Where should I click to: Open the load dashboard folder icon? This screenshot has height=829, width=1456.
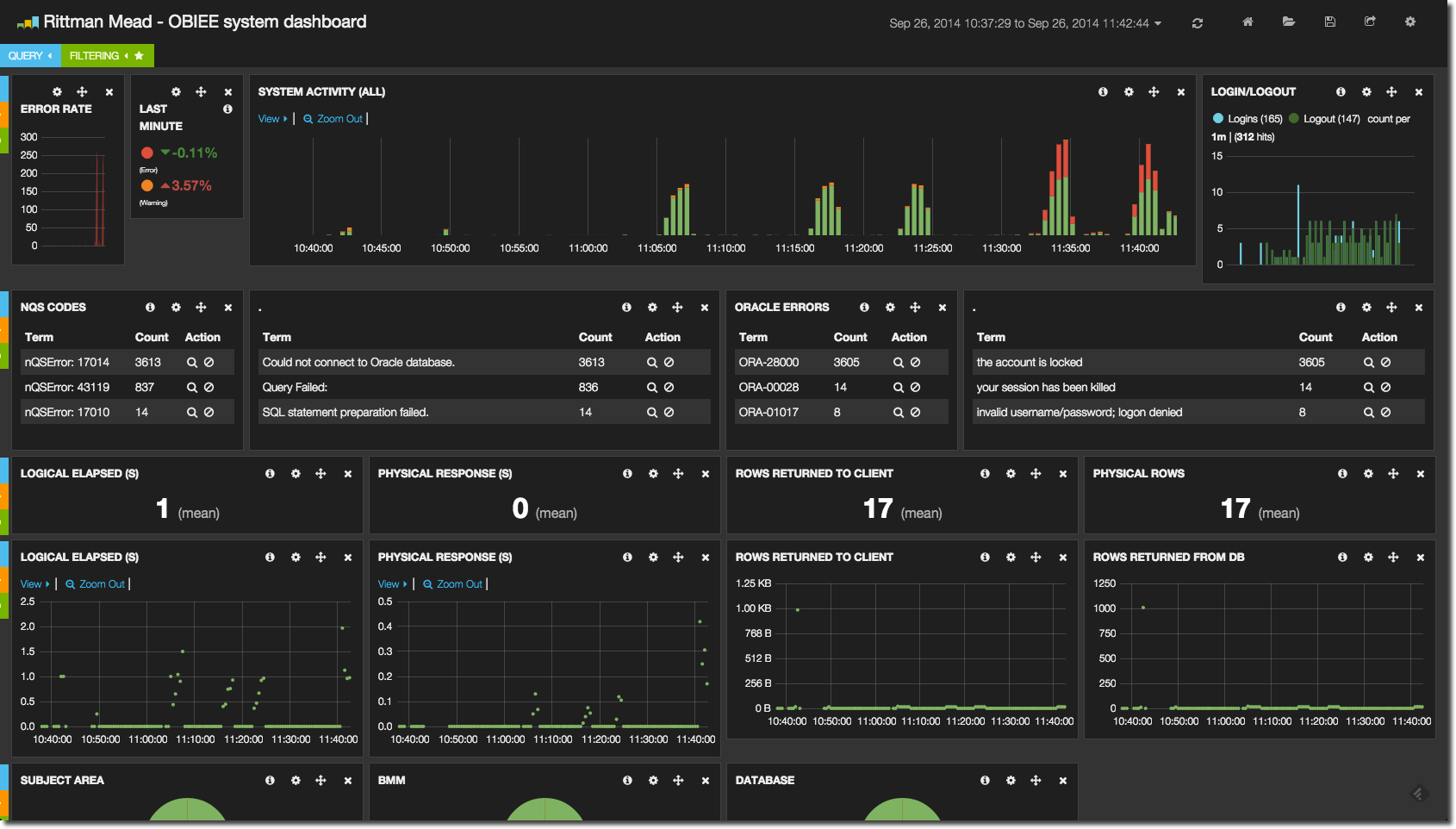click(x=1288, y=22)
